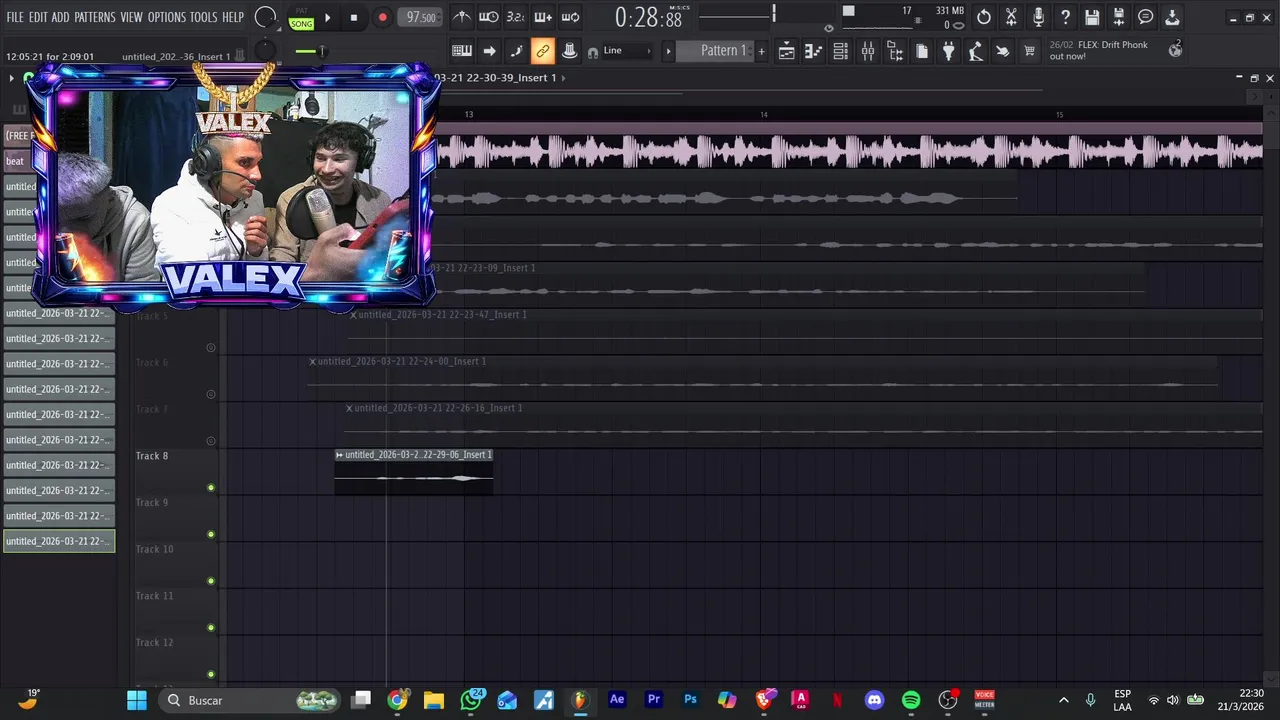The width and height of the screenshot is (1280, 720).
Task: Mute Track 11 with its green LED
Action: click(210, 628)
